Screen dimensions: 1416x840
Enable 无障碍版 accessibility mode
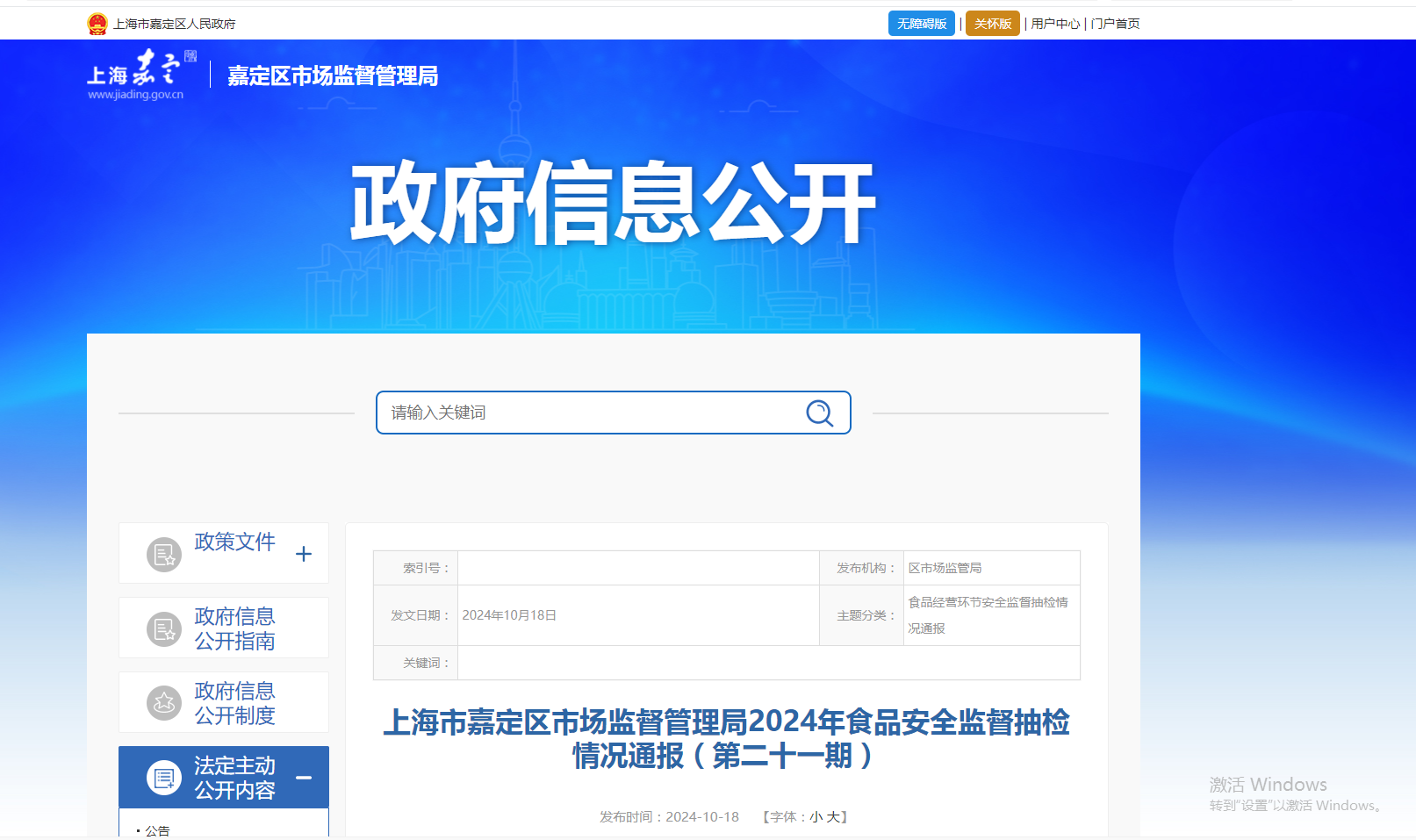point(921,24)
